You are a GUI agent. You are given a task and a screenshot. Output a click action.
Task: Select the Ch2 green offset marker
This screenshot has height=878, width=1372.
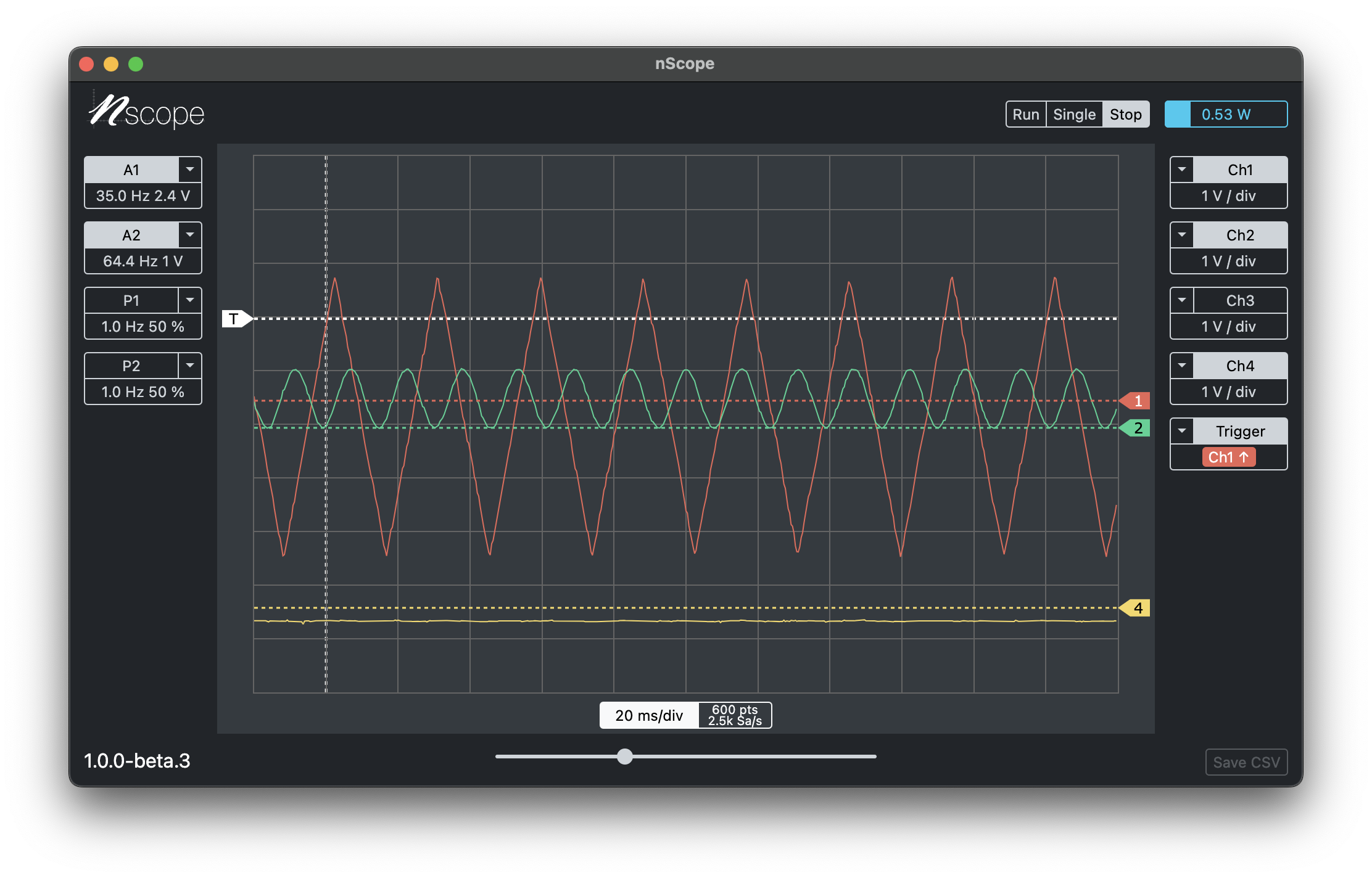[x=1135, y=428]
